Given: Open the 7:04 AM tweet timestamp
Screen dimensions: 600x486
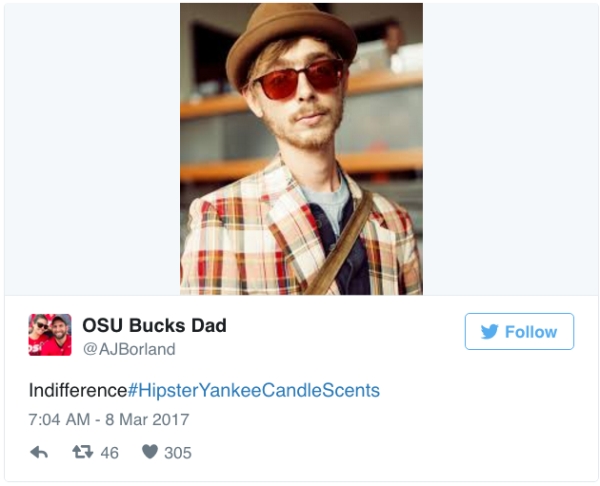Looking at the screenshot, I should (58, 420).
